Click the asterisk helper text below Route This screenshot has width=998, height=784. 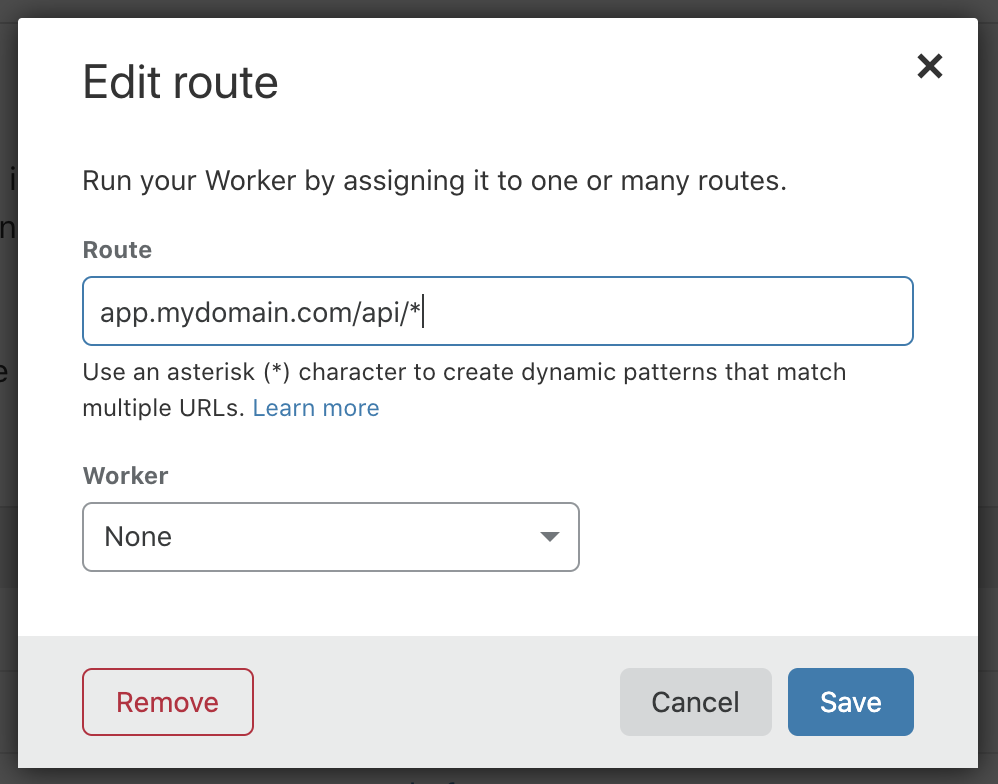click(x=464, y=373)
